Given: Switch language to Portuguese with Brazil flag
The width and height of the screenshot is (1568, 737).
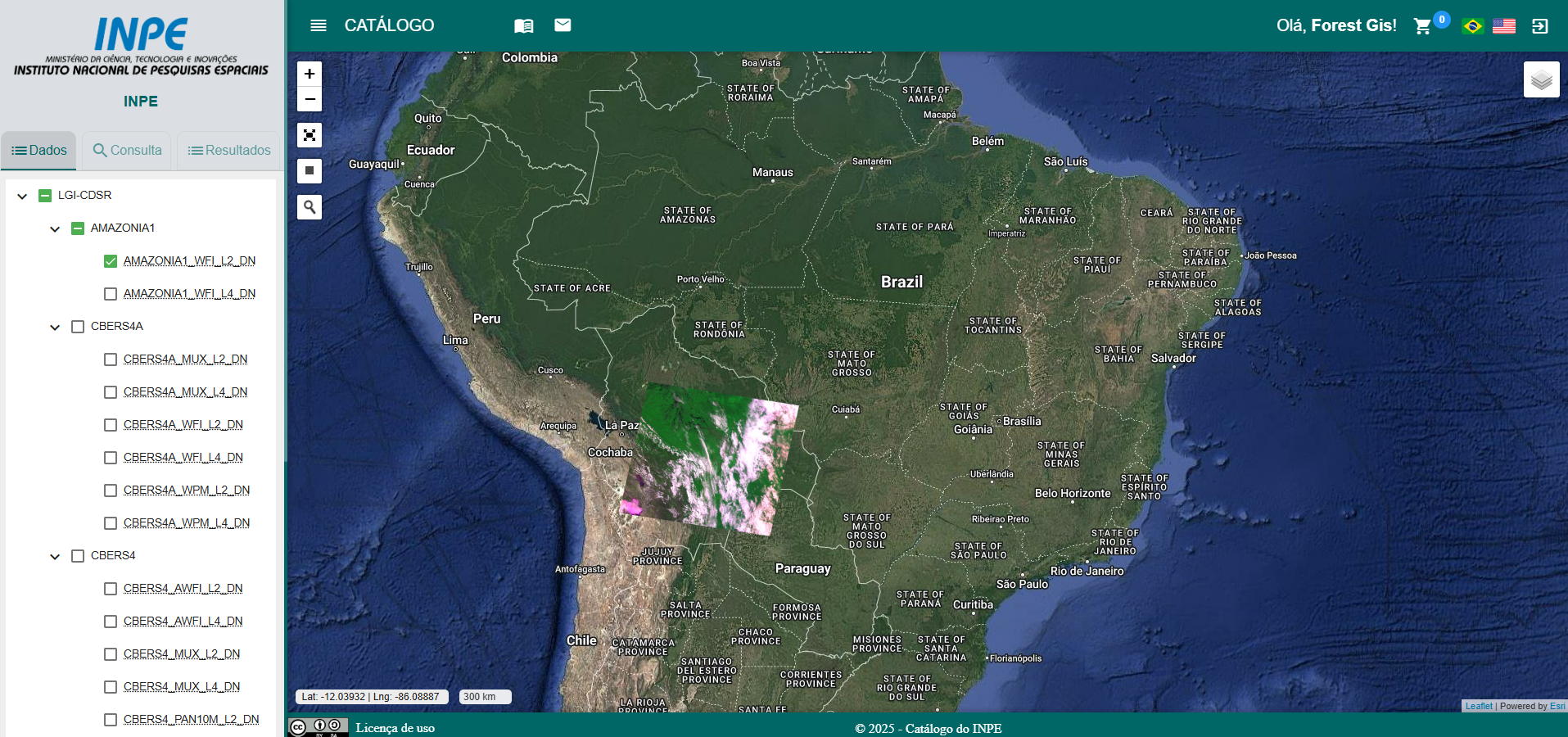Looking at the screenshot, I should (1472, 26).
